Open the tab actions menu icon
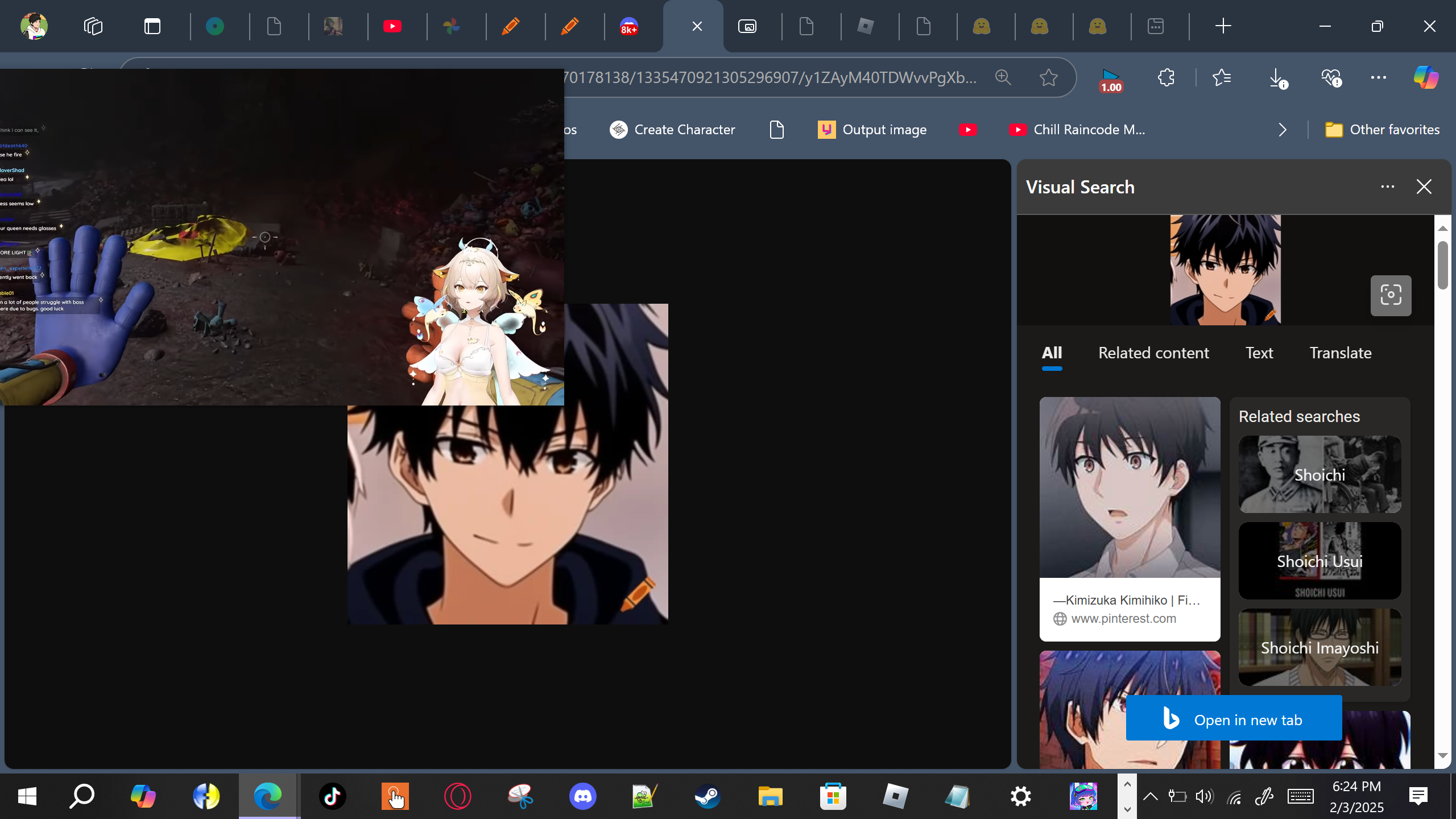 coord(152,26)
